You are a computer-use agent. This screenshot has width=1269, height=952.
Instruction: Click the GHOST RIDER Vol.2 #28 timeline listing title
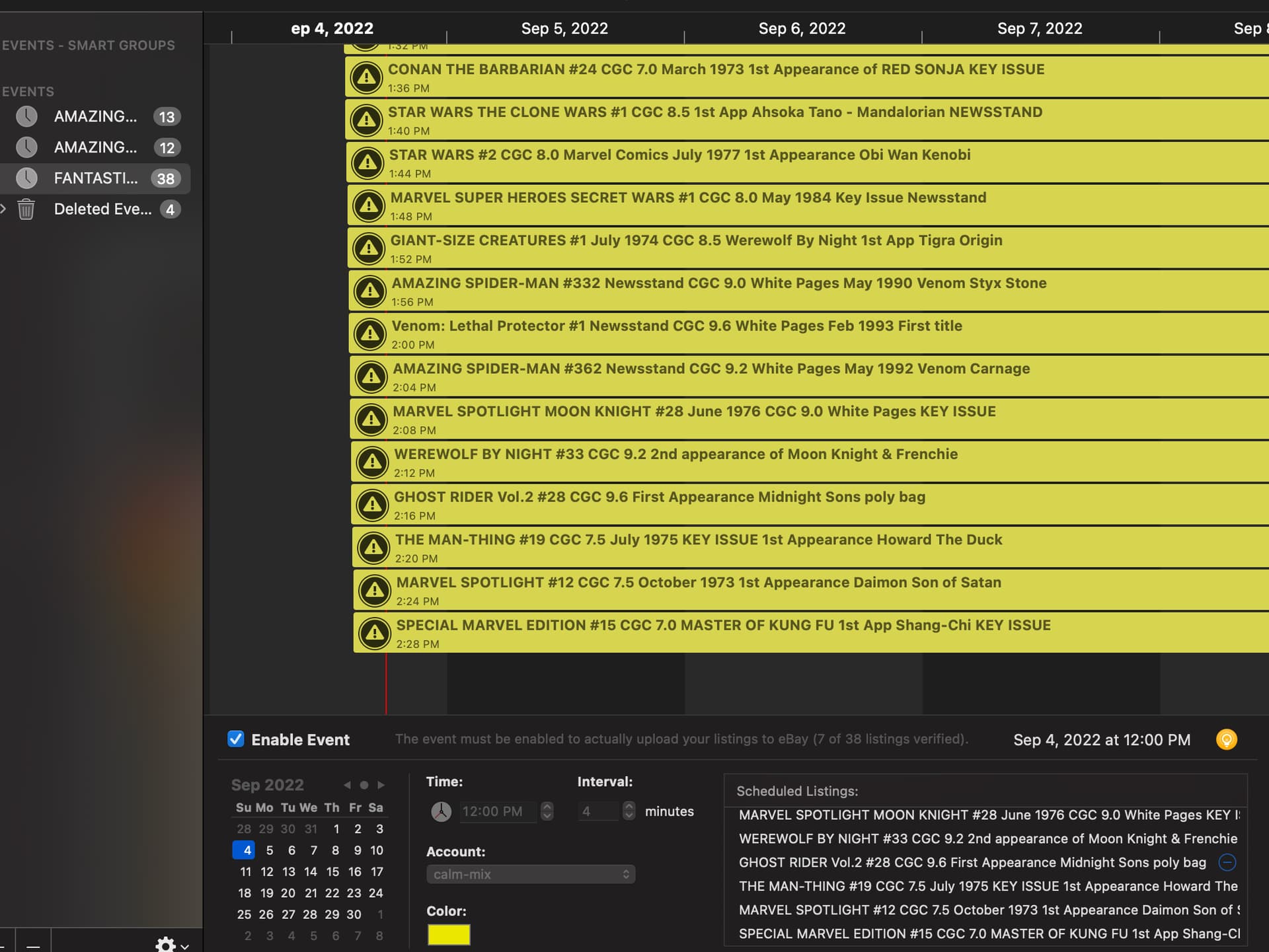[x=660, y=497]
